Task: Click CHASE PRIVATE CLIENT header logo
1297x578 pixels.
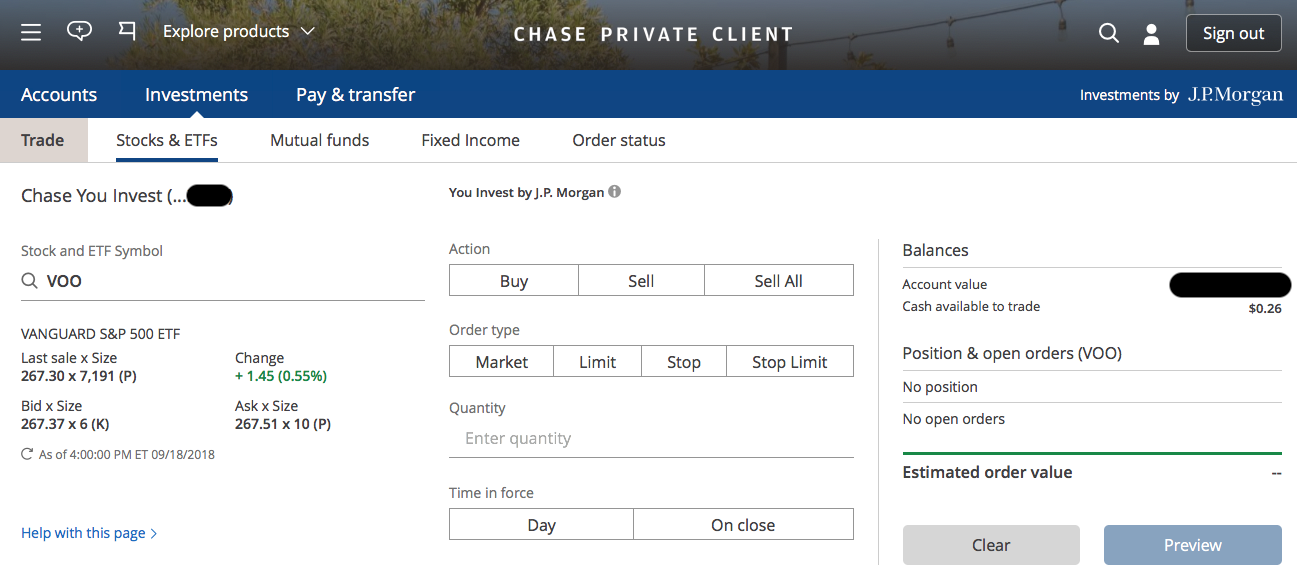Action: coord(653,34)
